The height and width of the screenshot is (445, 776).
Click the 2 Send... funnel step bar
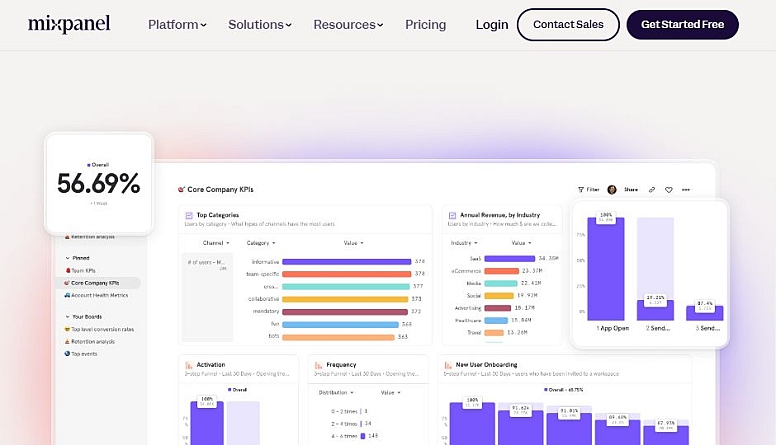tap(655, 310)
